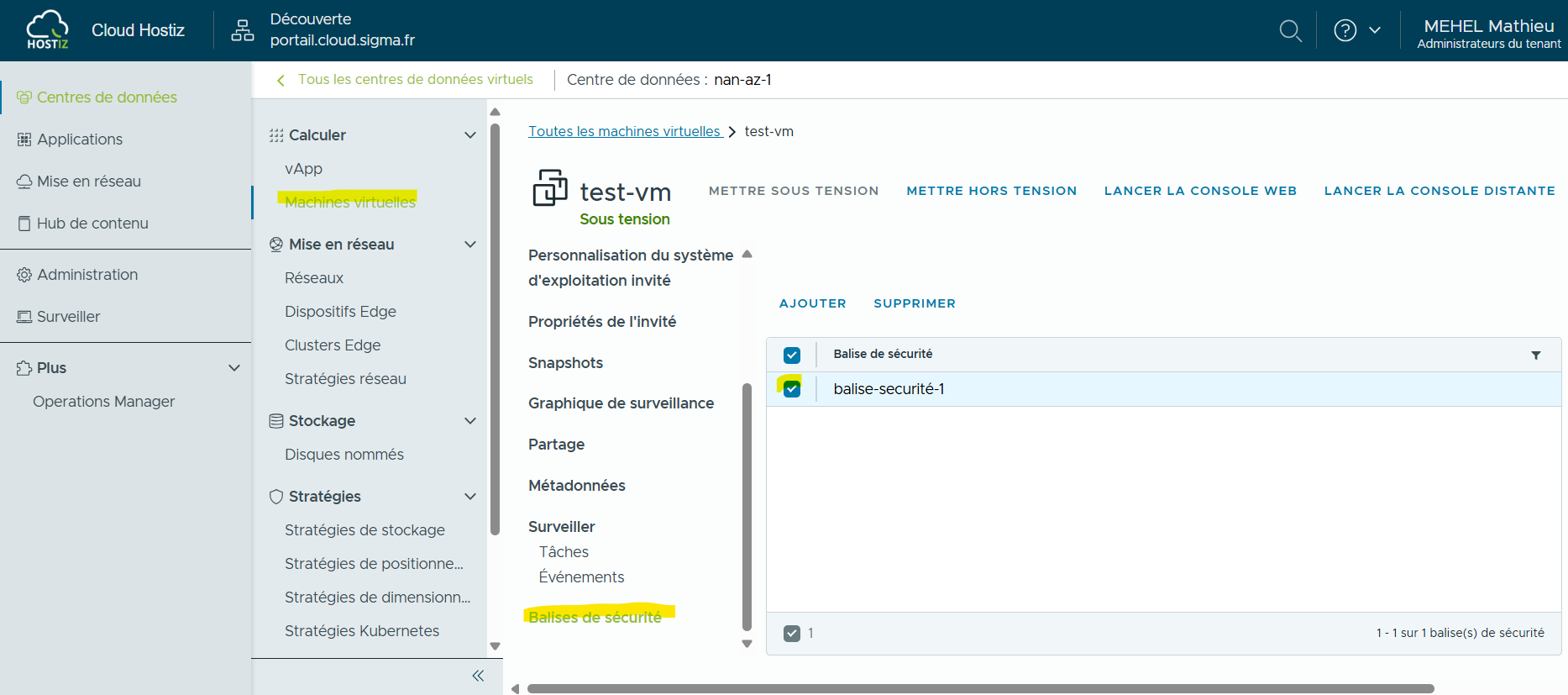Click METTRE HORS TENSION to power off
Screen dimensions: 1568x695
[x=991, y=191]
